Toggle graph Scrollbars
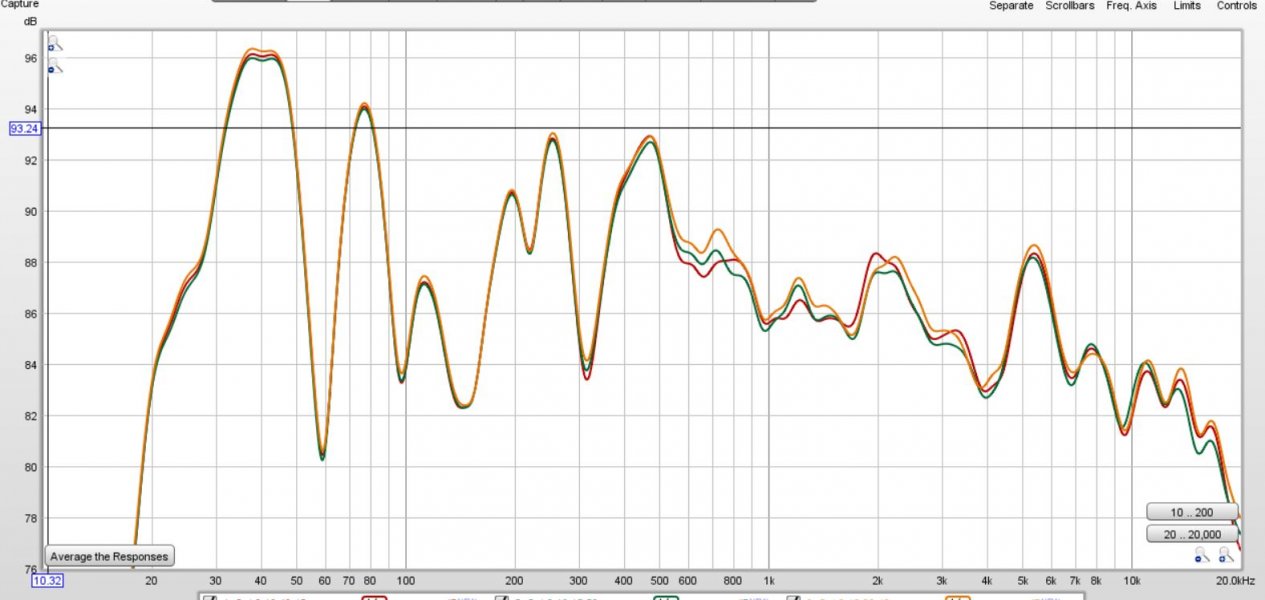The width and height of the screenshot is (1265, 600). (1070, 5)
